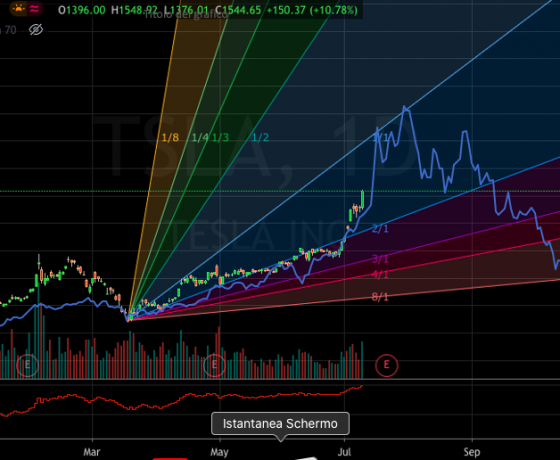Click the orange sun indicator icon
The height and width of the screenshot is (460, 560).
click(18, 9)
